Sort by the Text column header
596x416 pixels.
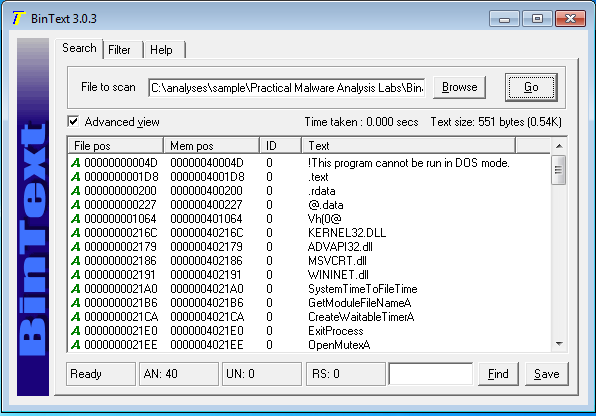409,146
